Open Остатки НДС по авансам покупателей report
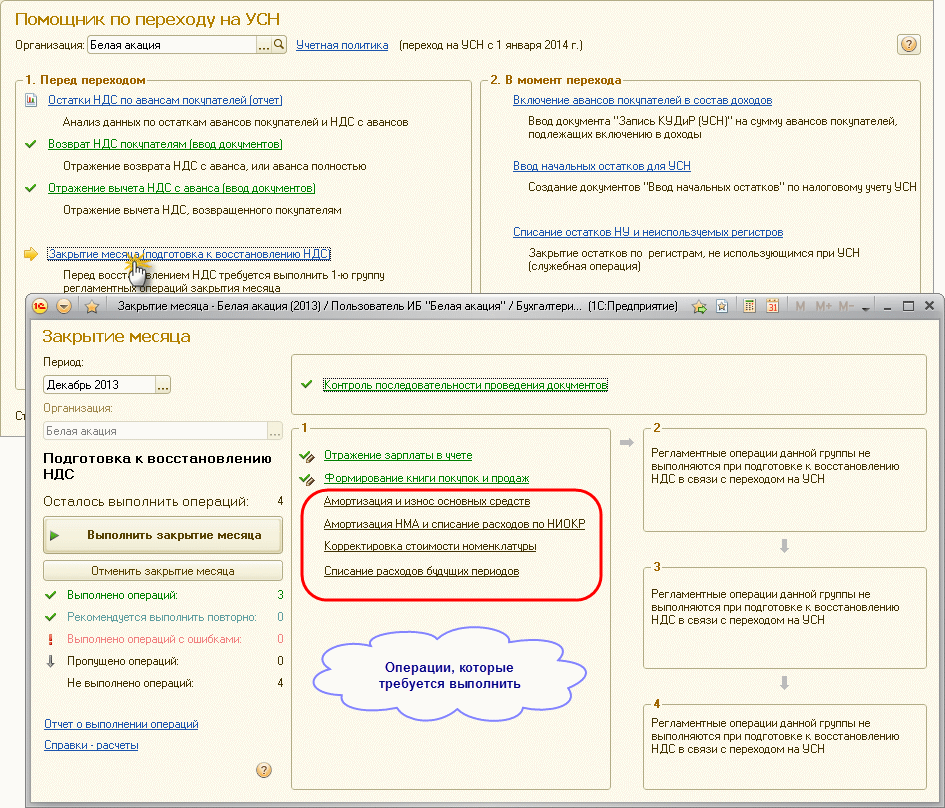This screenshot has width=945, height=808. pyautogui.click(x=165, y=100)
